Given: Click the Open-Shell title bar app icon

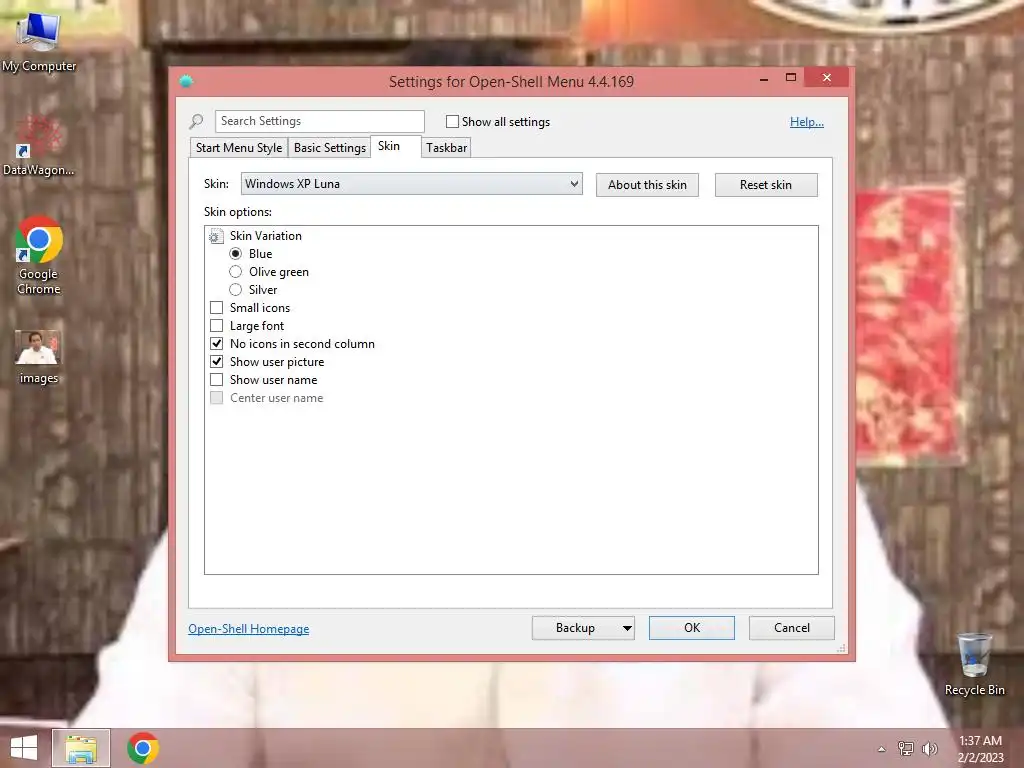Looking at the screenshot, I should (186, 81).
